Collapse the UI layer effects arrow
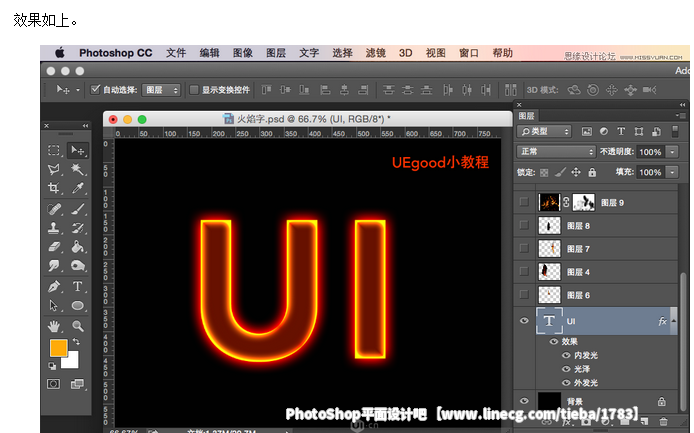The image size is (694, 433). (x=674, y=321)
